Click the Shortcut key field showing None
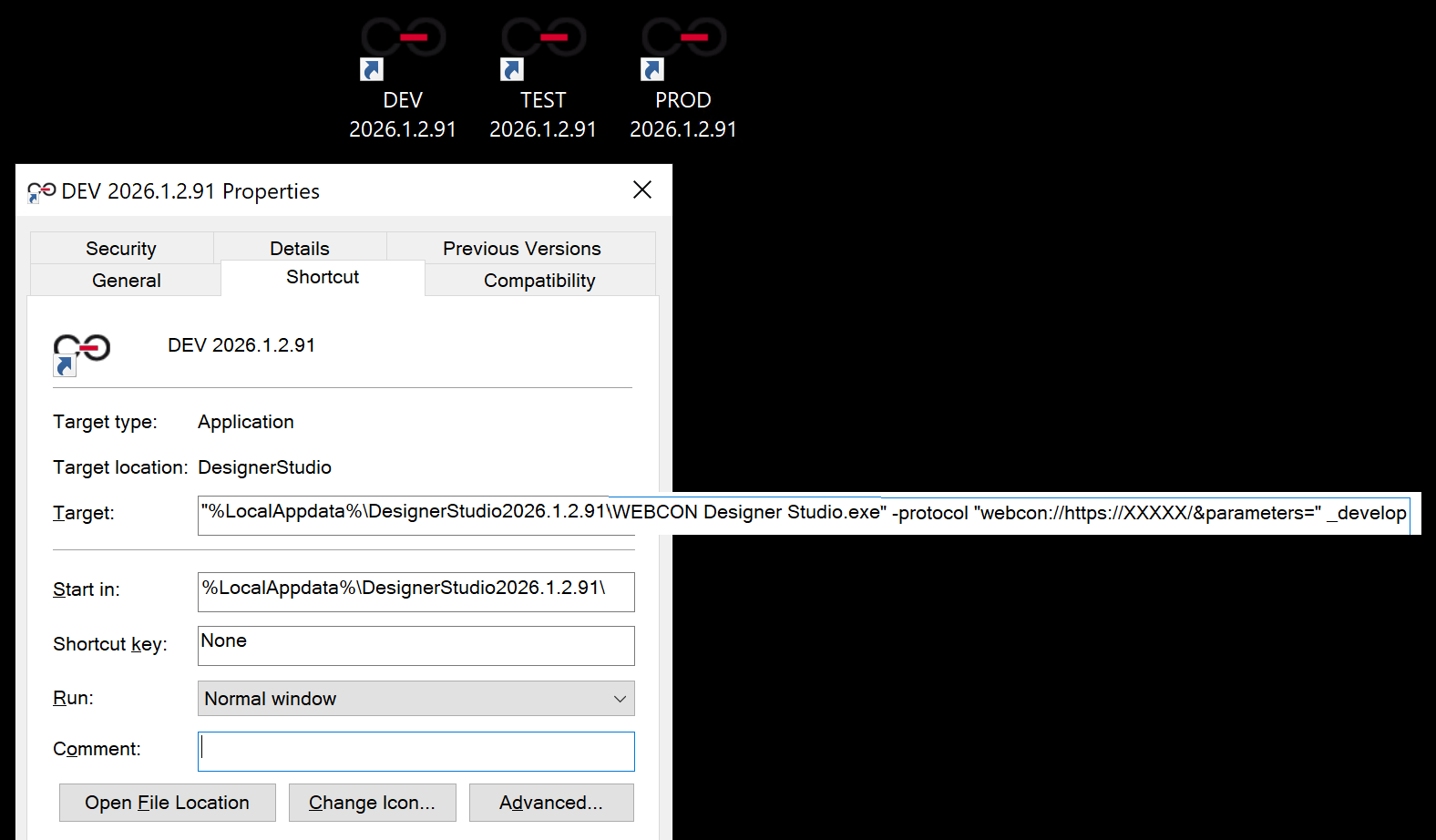 point(415,645)
